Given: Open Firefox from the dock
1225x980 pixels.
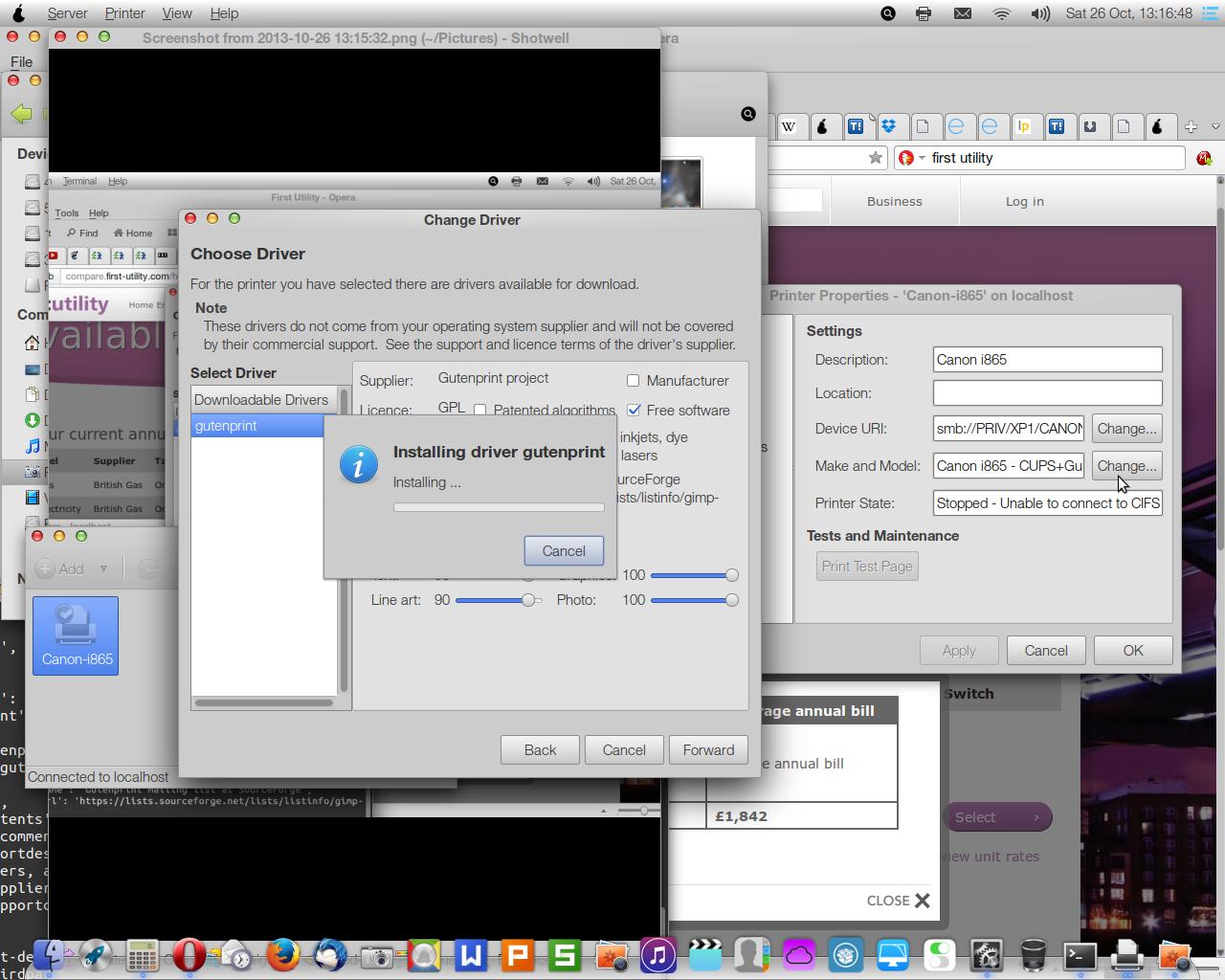Looking at the screenshot, I should [x=283, y=955].
